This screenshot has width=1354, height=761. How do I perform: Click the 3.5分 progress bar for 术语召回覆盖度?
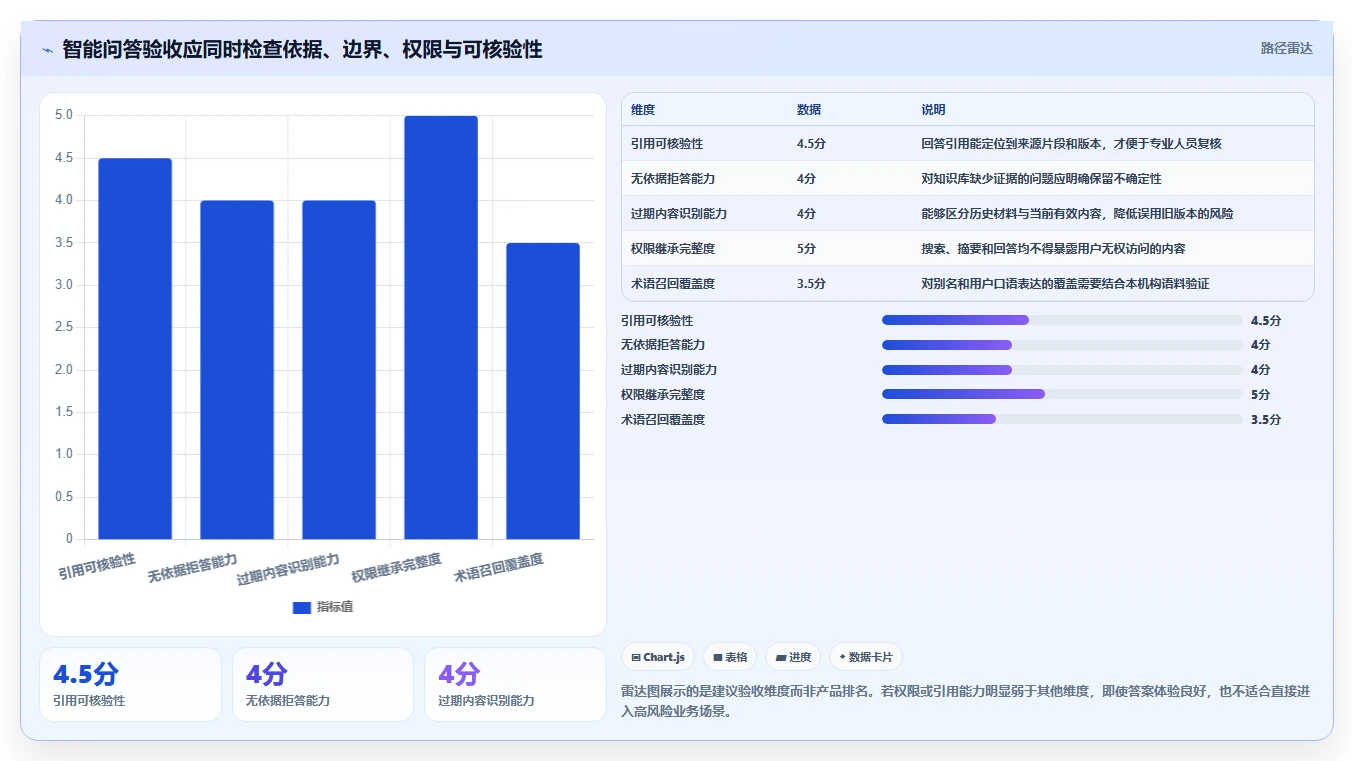tap(1062, 419)
